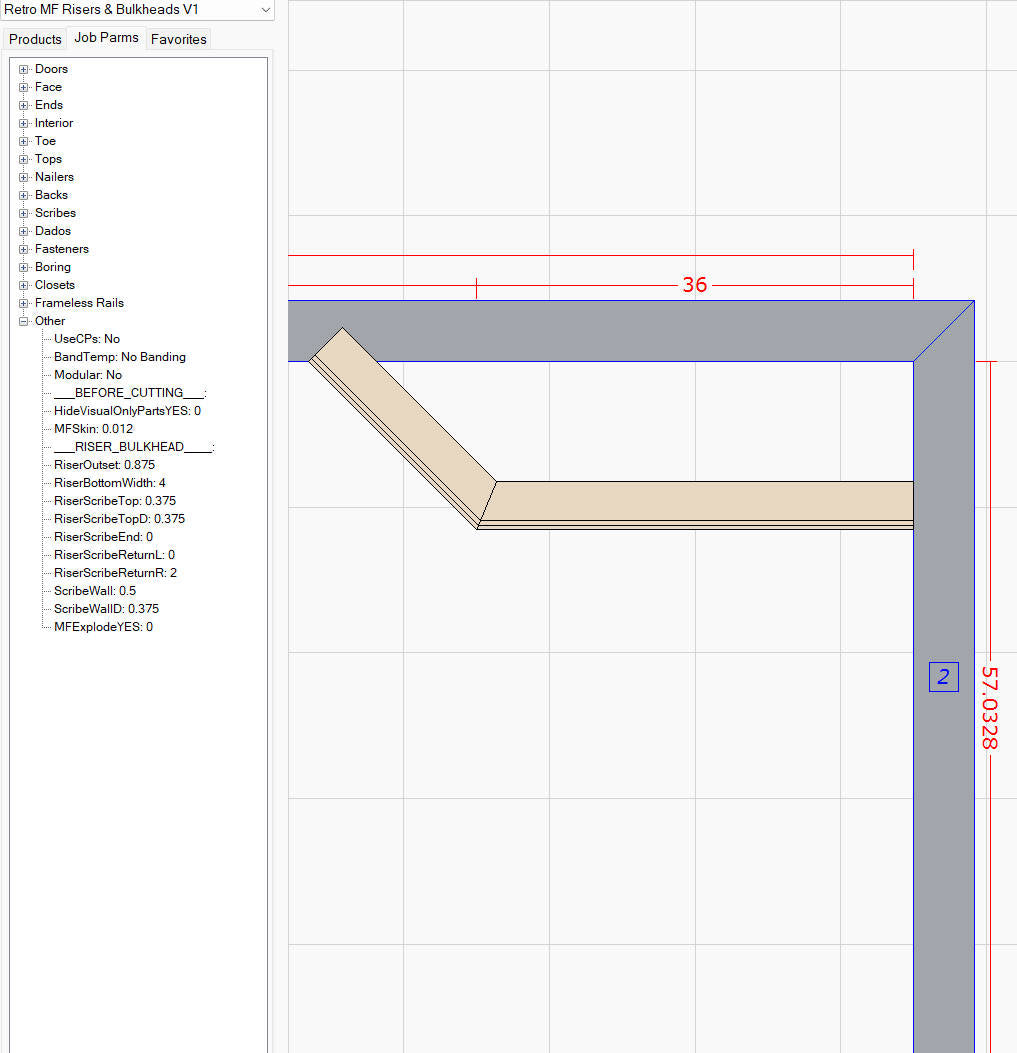Expand the Tops tree node
Viewport: 1017px width, 1053px height.
click(22, 159)
